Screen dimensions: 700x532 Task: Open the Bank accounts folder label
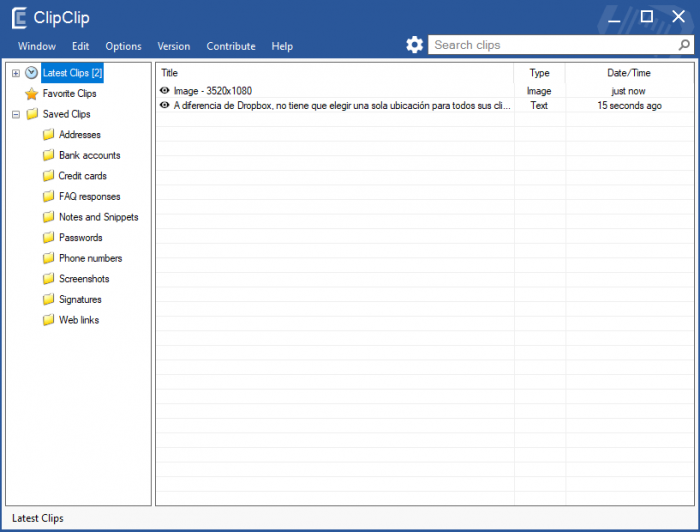click(x=90, y=155)
